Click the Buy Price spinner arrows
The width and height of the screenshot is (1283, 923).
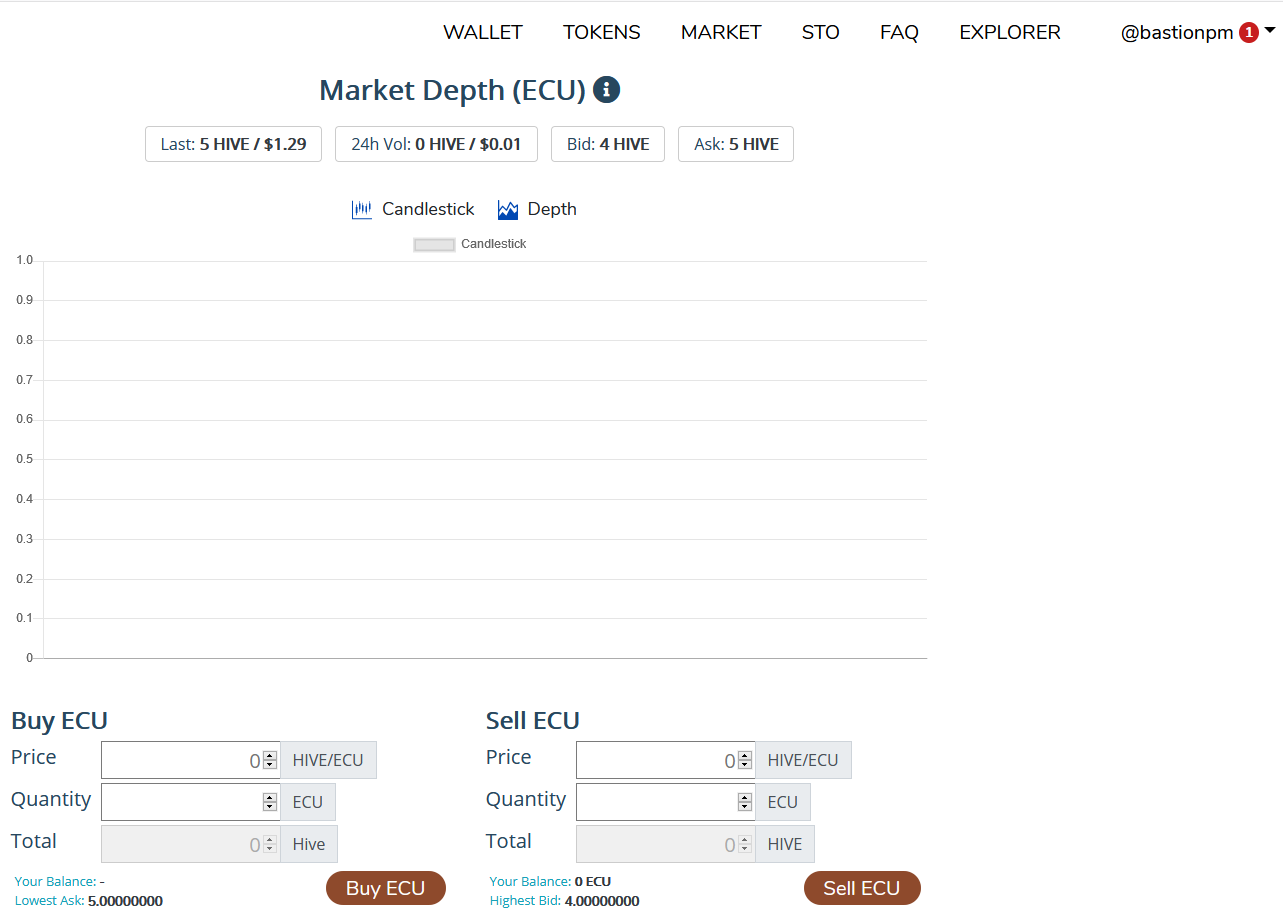(269, 761)
